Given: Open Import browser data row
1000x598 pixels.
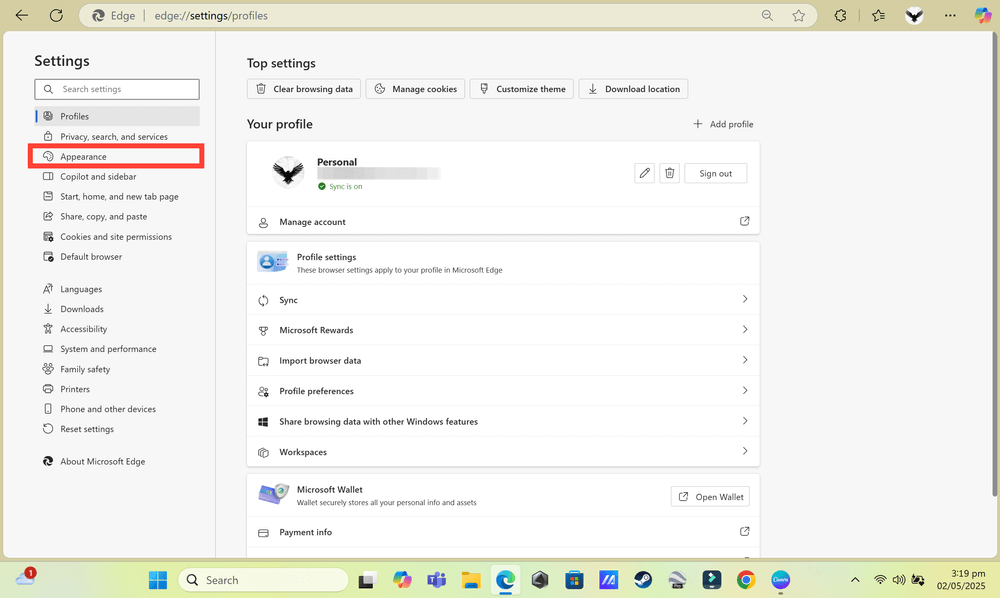Looking at the screenshot, I should point(503,360).
